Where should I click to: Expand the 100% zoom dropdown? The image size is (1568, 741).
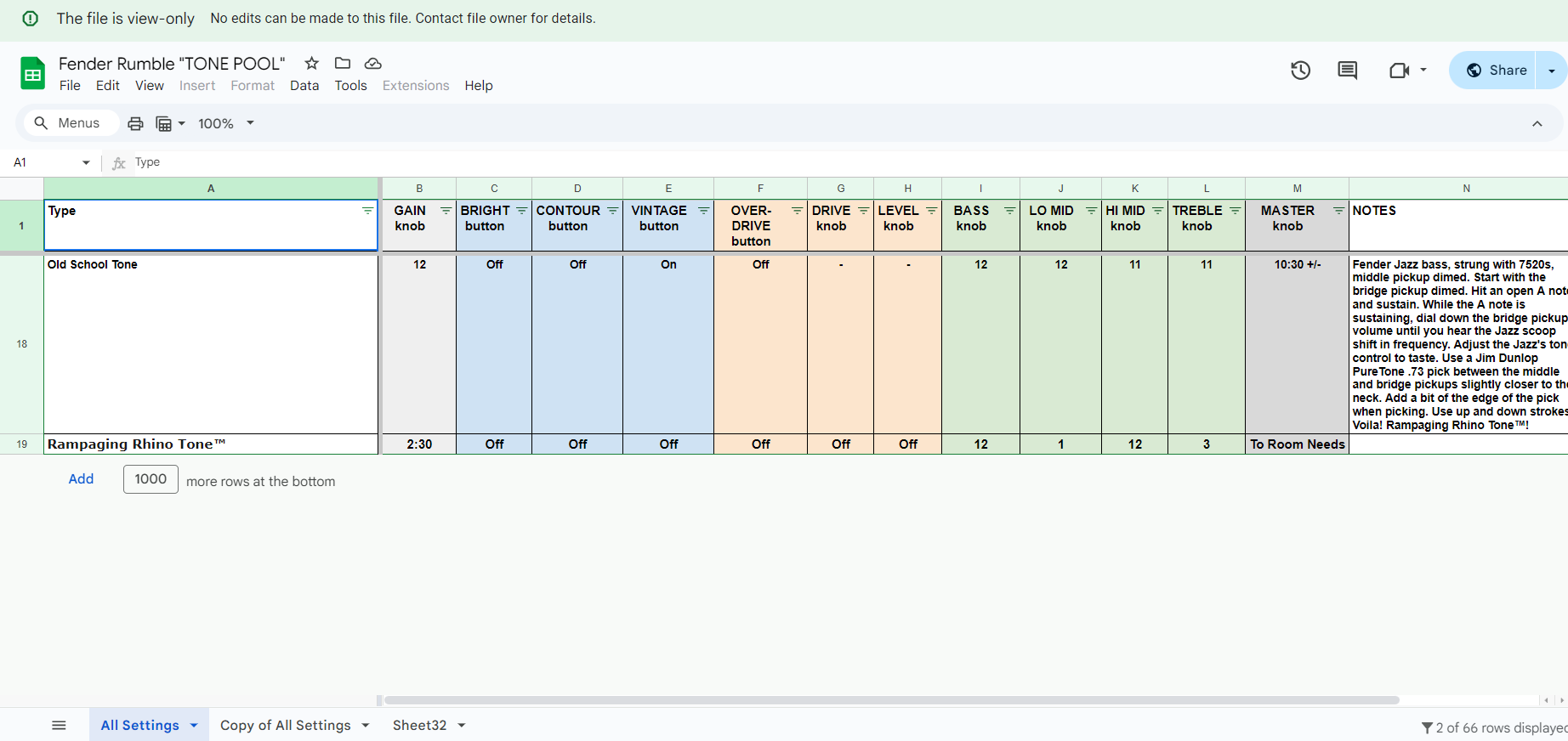tap(250, 123)
